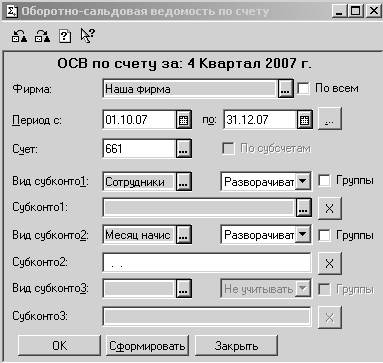This screenshot has width=383, height=363.
Task: Open calendar for period start date
Action: [x=183, y=120]
